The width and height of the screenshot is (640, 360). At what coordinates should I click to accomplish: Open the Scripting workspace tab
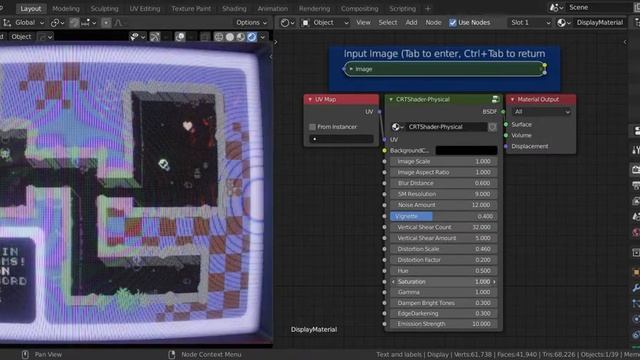(402, 9)
